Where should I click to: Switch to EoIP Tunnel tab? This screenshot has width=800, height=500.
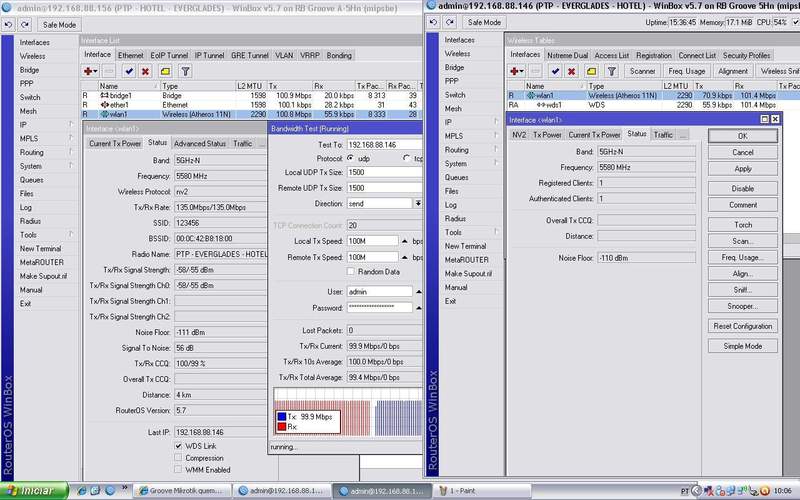click(x=169, y=55)
